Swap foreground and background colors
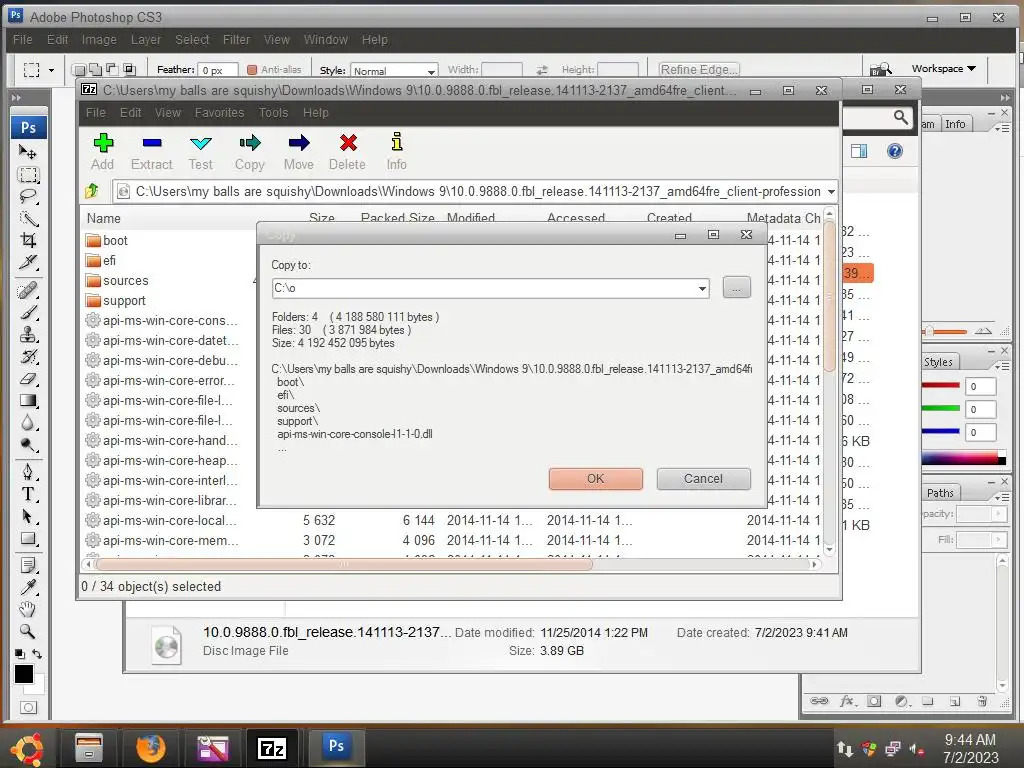Image resolution: width=1024 pixels, height=768 pixels. click(37, 654)
